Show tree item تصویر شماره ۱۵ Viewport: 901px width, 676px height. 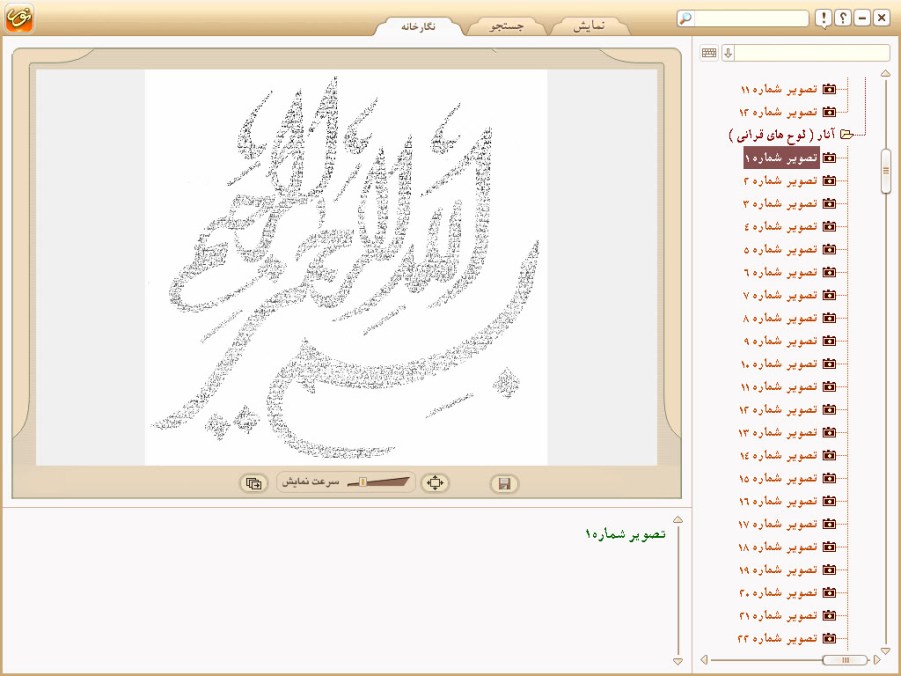pos(778,478)
